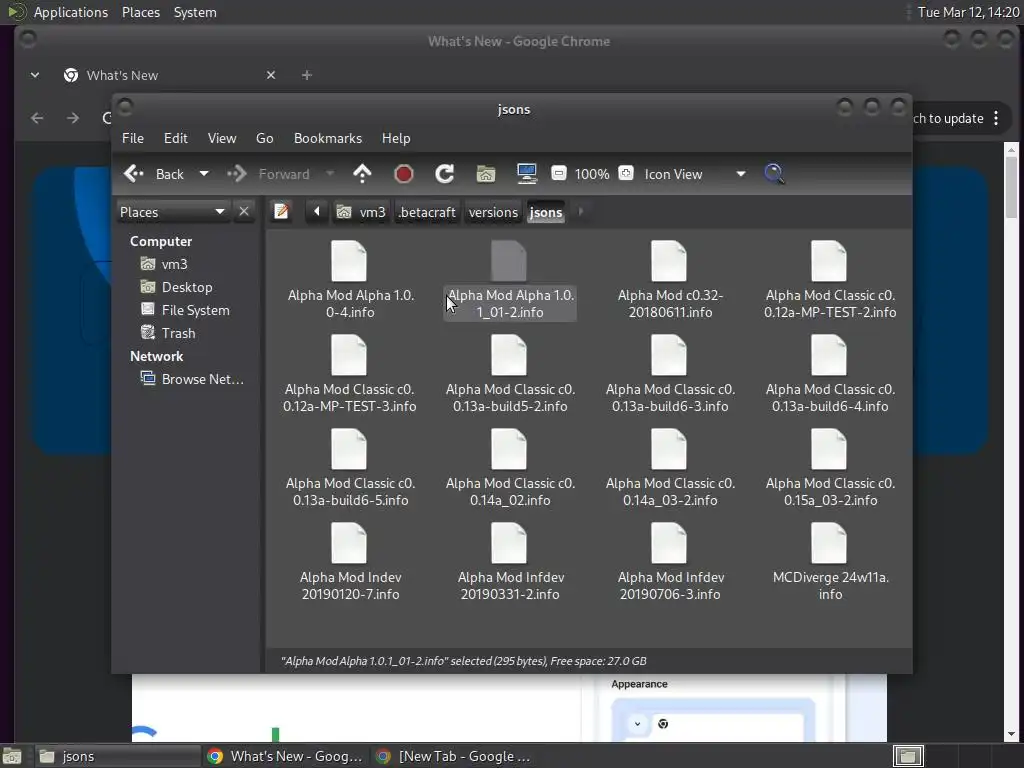Open the View menu
This screenshot has width=1024, height=768.
tap(222, 138)
